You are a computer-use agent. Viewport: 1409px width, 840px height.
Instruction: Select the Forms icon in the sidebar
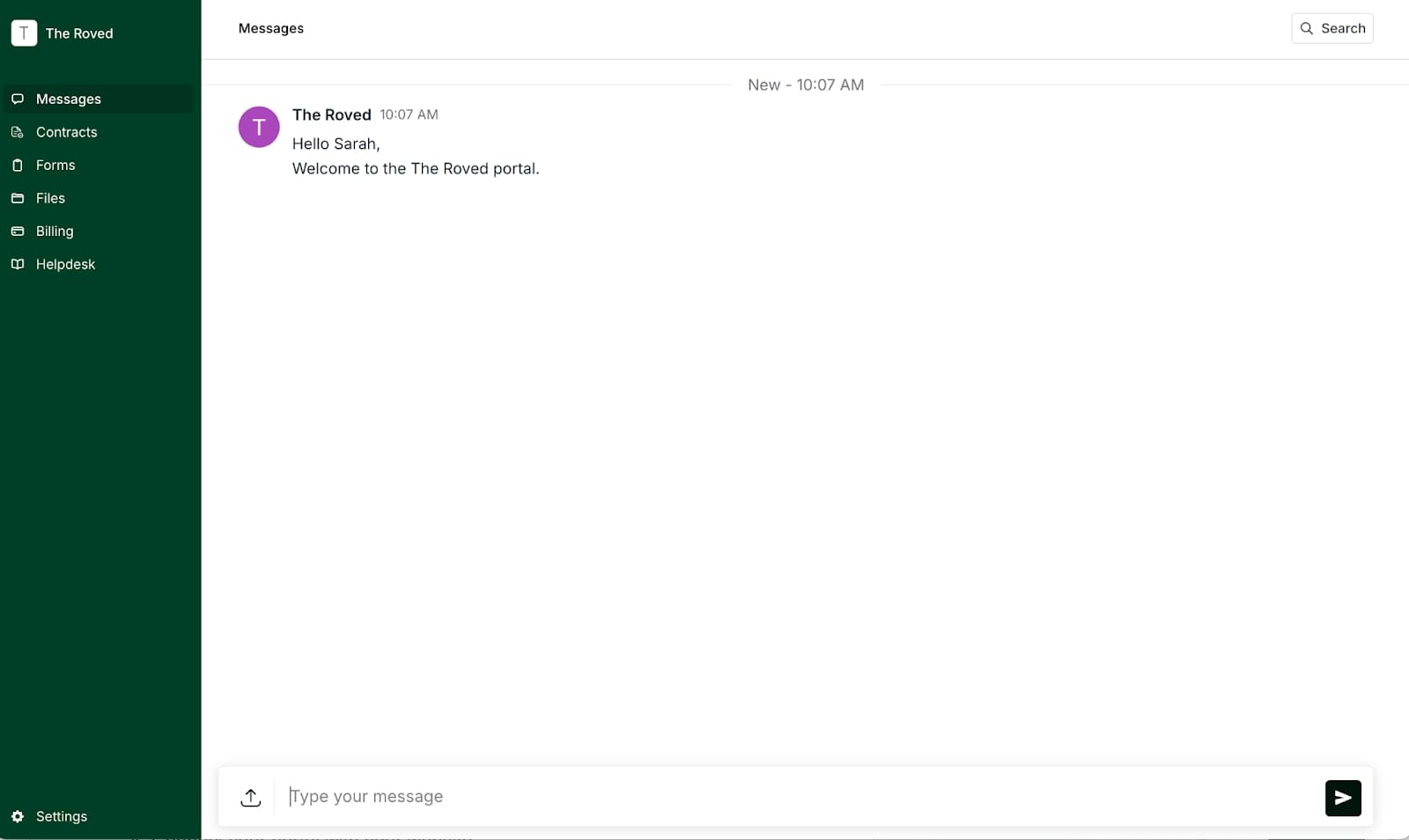(x=18, y=165)
